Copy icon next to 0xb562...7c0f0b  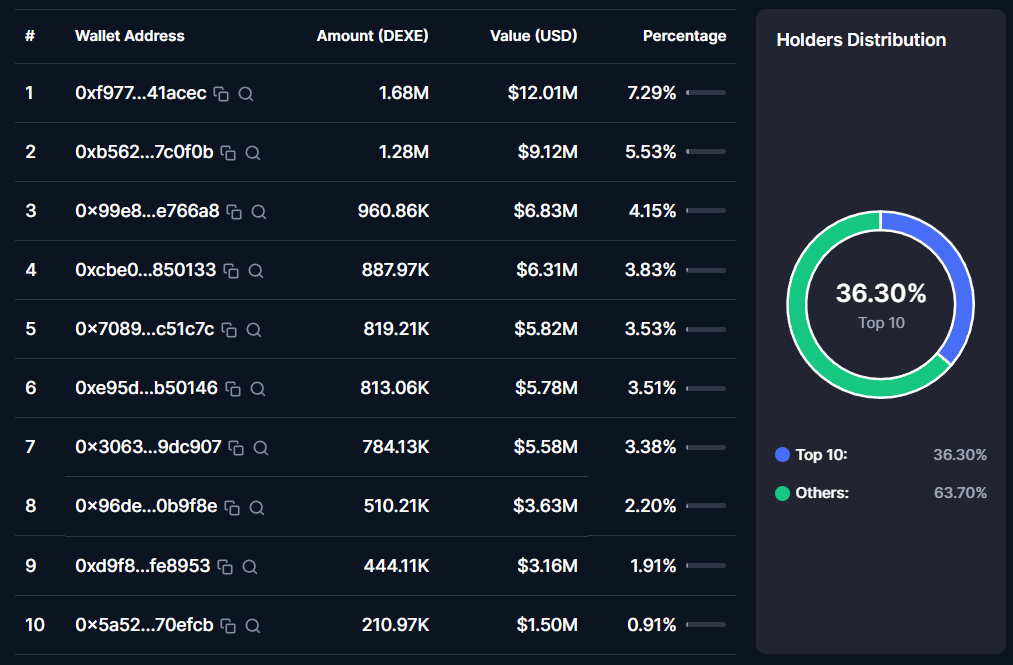(228, 153)
